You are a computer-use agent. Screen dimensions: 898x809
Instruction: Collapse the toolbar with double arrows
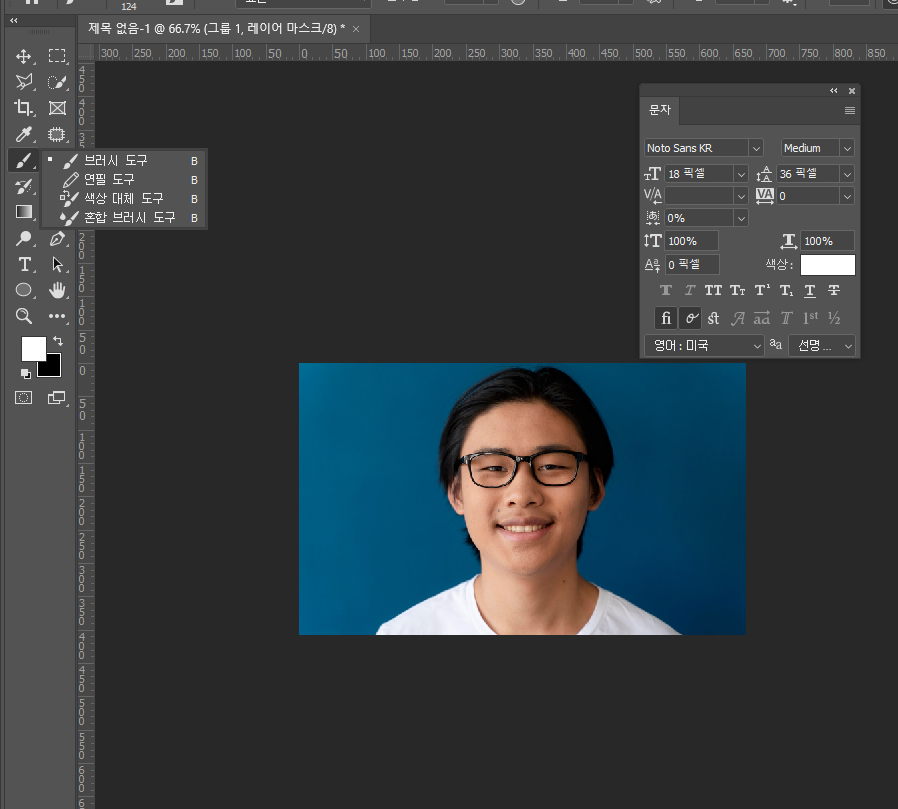pos(14,21)
